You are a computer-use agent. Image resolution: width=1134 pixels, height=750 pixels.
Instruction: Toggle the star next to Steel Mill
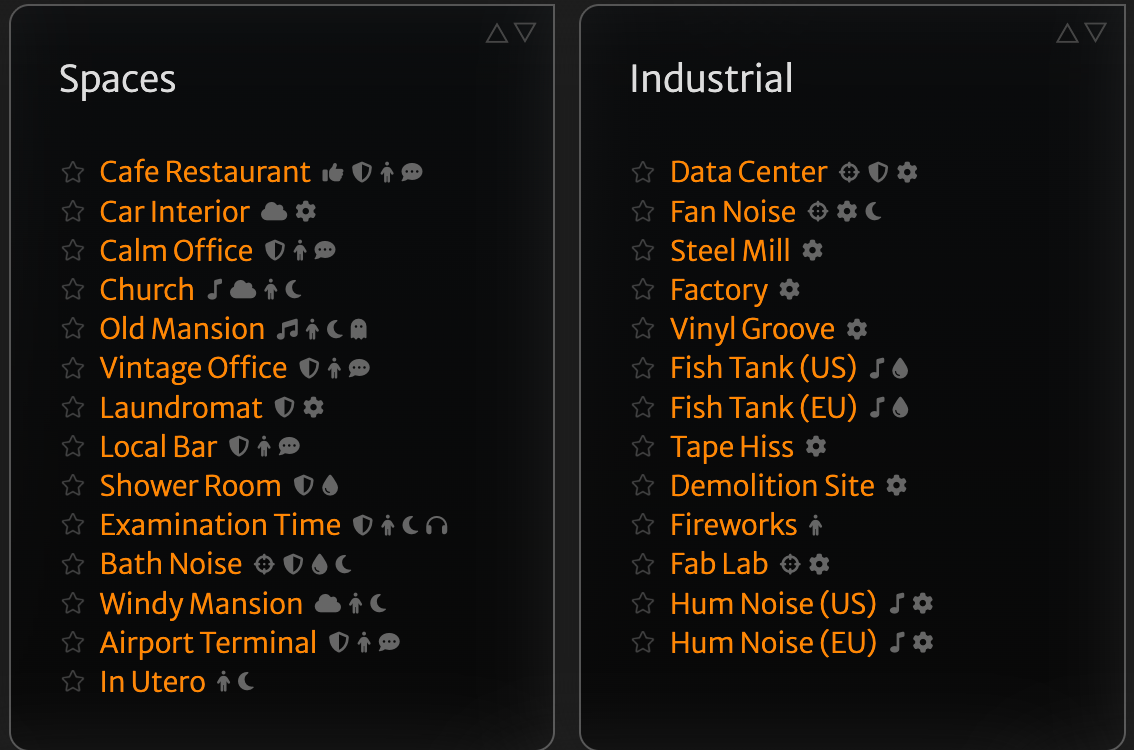point(643,251)
